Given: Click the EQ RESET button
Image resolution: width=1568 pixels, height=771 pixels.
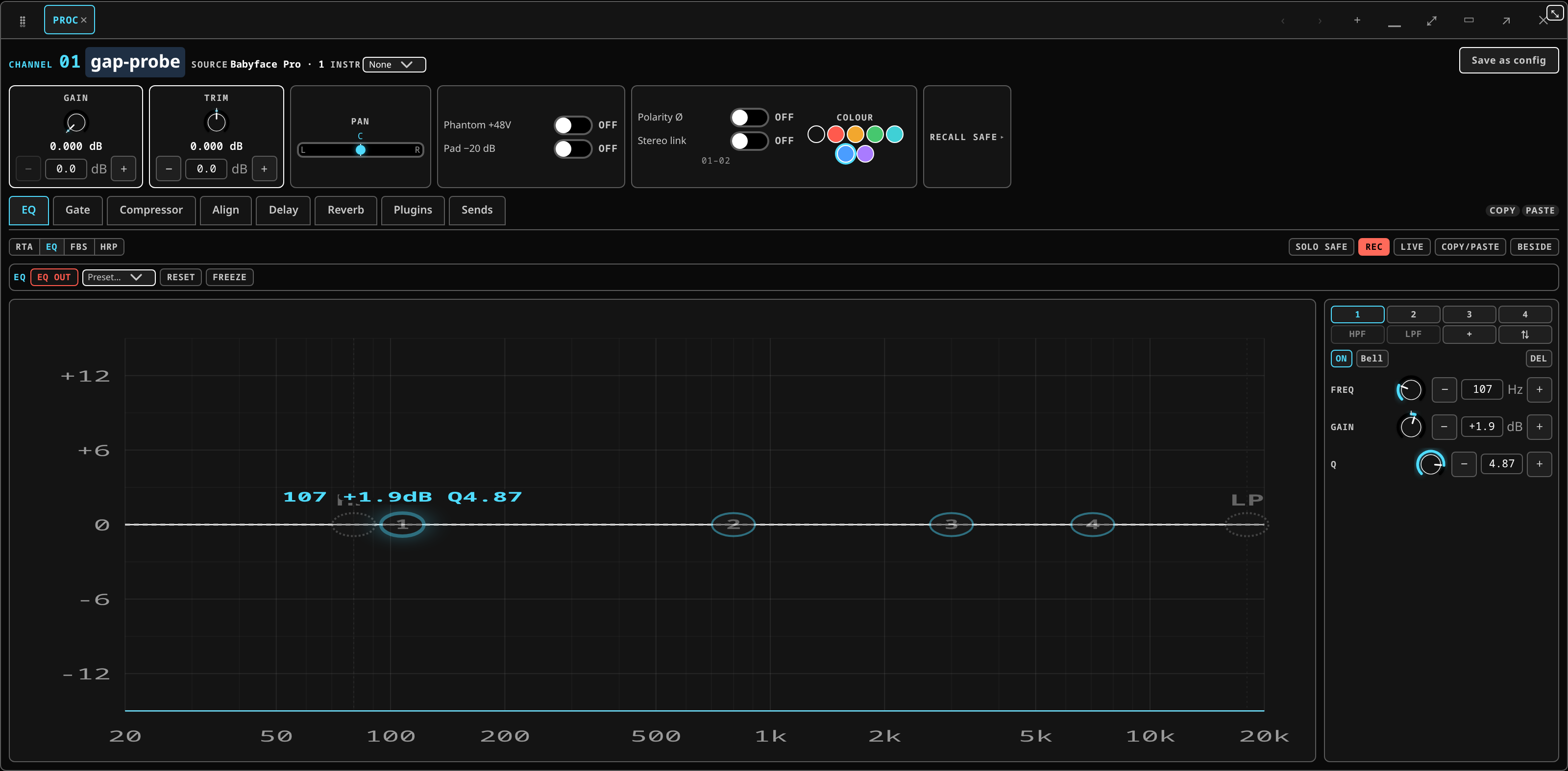Looking at the screenshot, I should (181, 277).
